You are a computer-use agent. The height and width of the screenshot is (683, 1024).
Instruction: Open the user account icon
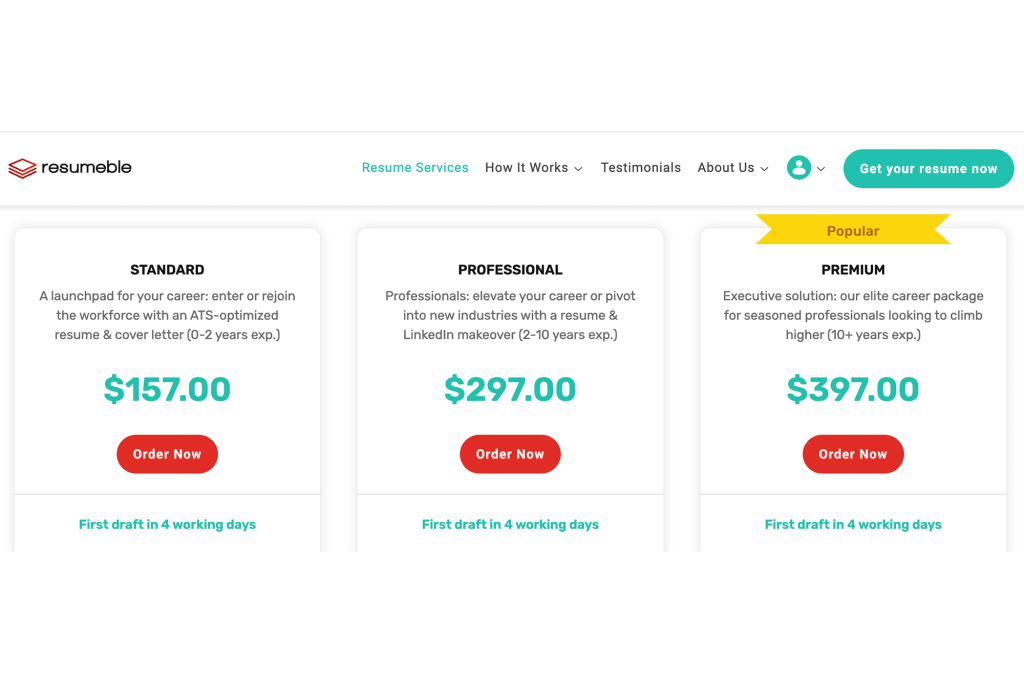coord(797,167)
